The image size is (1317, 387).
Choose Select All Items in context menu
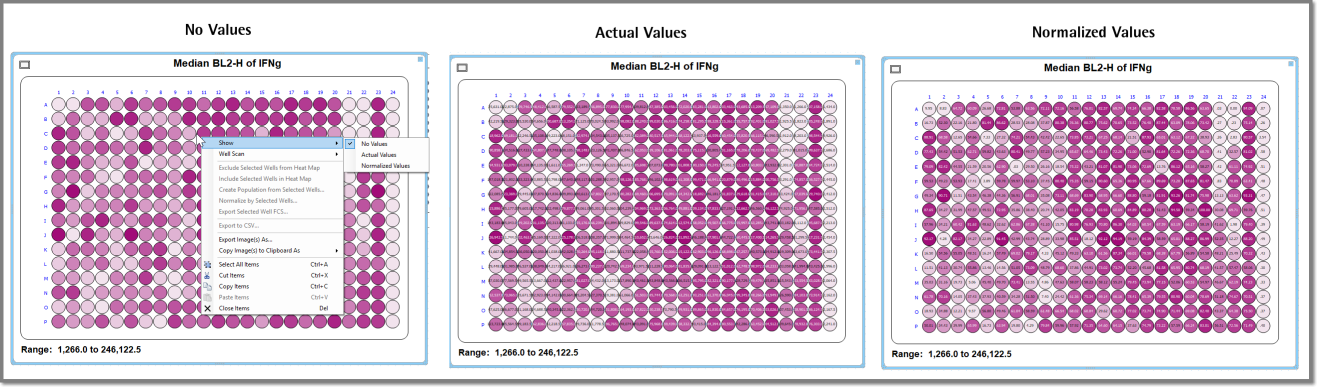[272, 264]
